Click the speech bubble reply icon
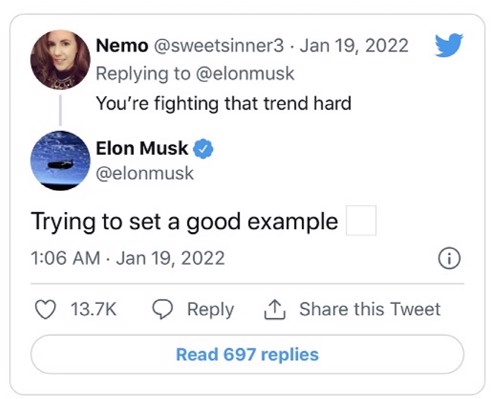The height and width of the screenshot is (399, 500). click(x=163, y=309)
